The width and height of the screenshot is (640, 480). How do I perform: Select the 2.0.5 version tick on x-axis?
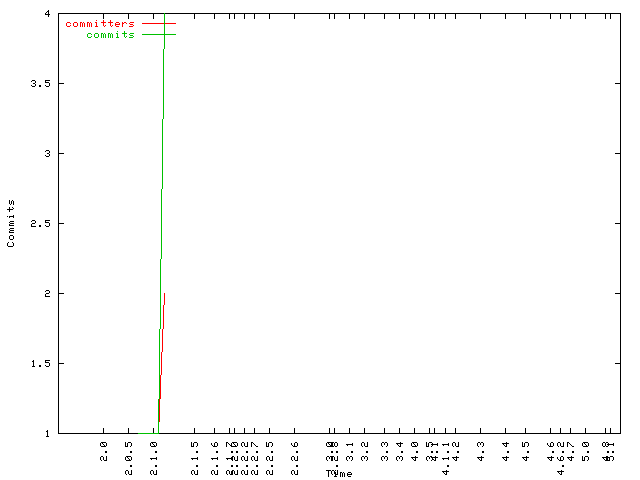click(130, 451)
